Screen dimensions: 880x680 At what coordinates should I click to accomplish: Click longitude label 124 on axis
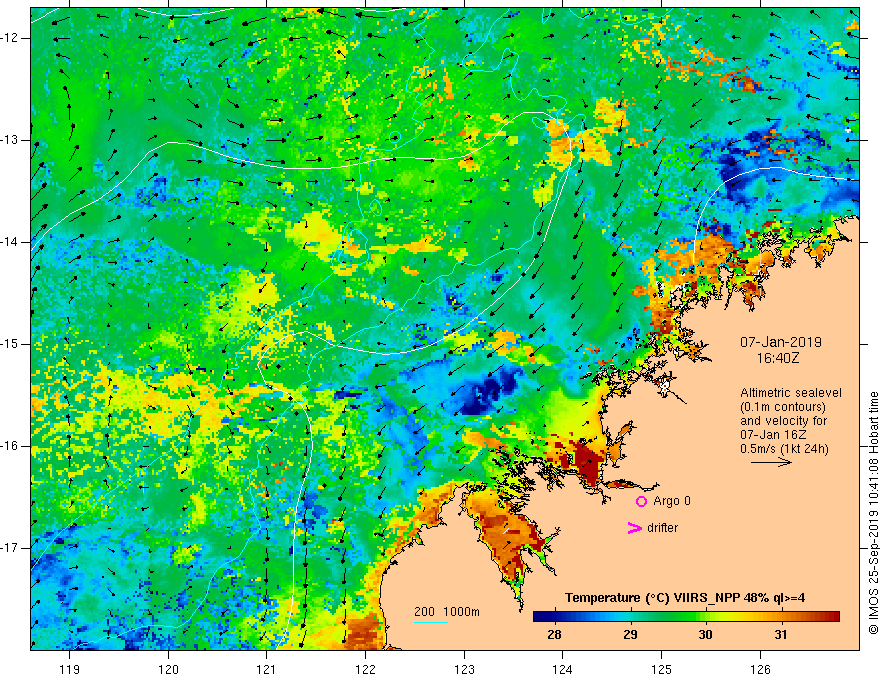tap(562, 669)
